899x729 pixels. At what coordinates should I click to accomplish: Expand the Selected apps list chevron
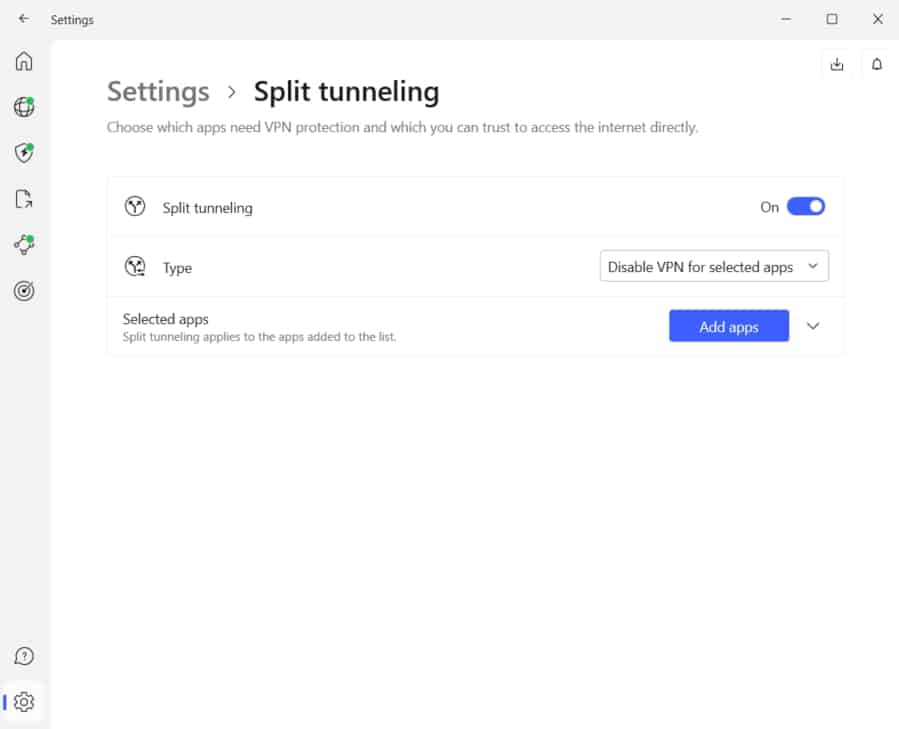(812, 326)
